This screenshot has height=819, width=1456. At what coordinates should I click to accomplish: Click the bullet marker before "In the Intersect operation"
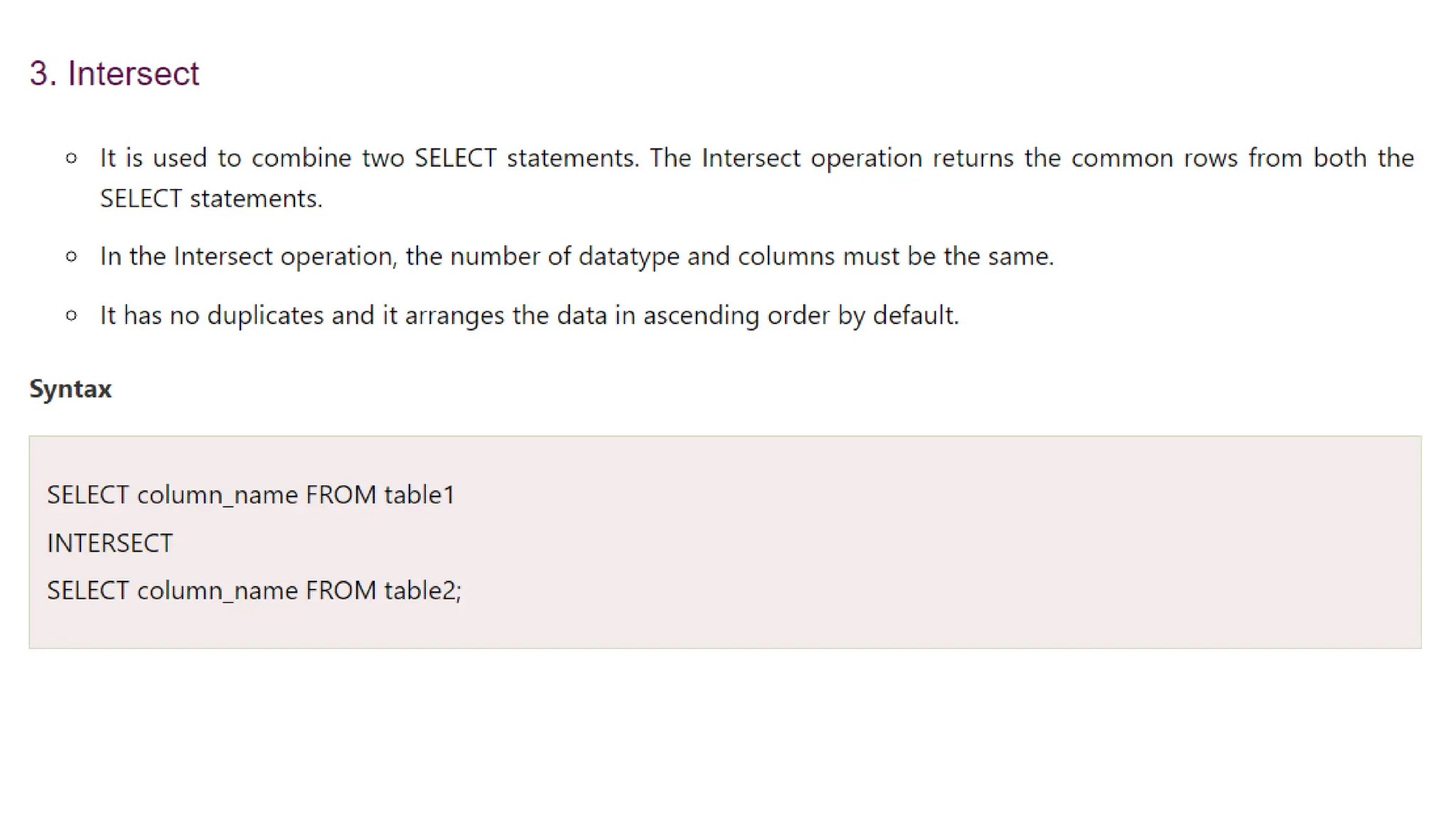(71, 257)
